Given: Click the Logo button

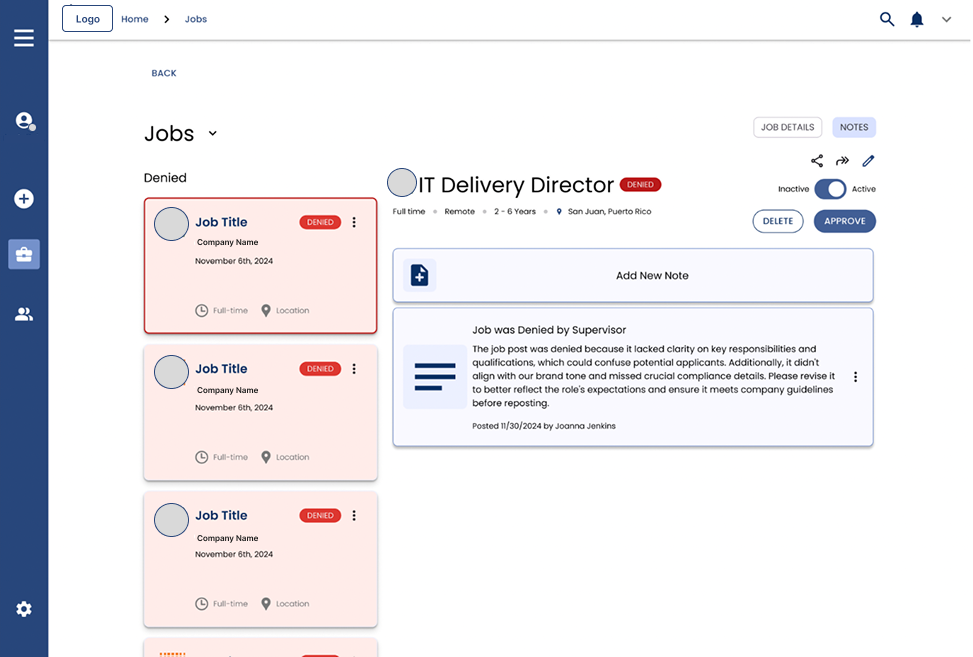Looking at the screenshot, I should 87,19.
